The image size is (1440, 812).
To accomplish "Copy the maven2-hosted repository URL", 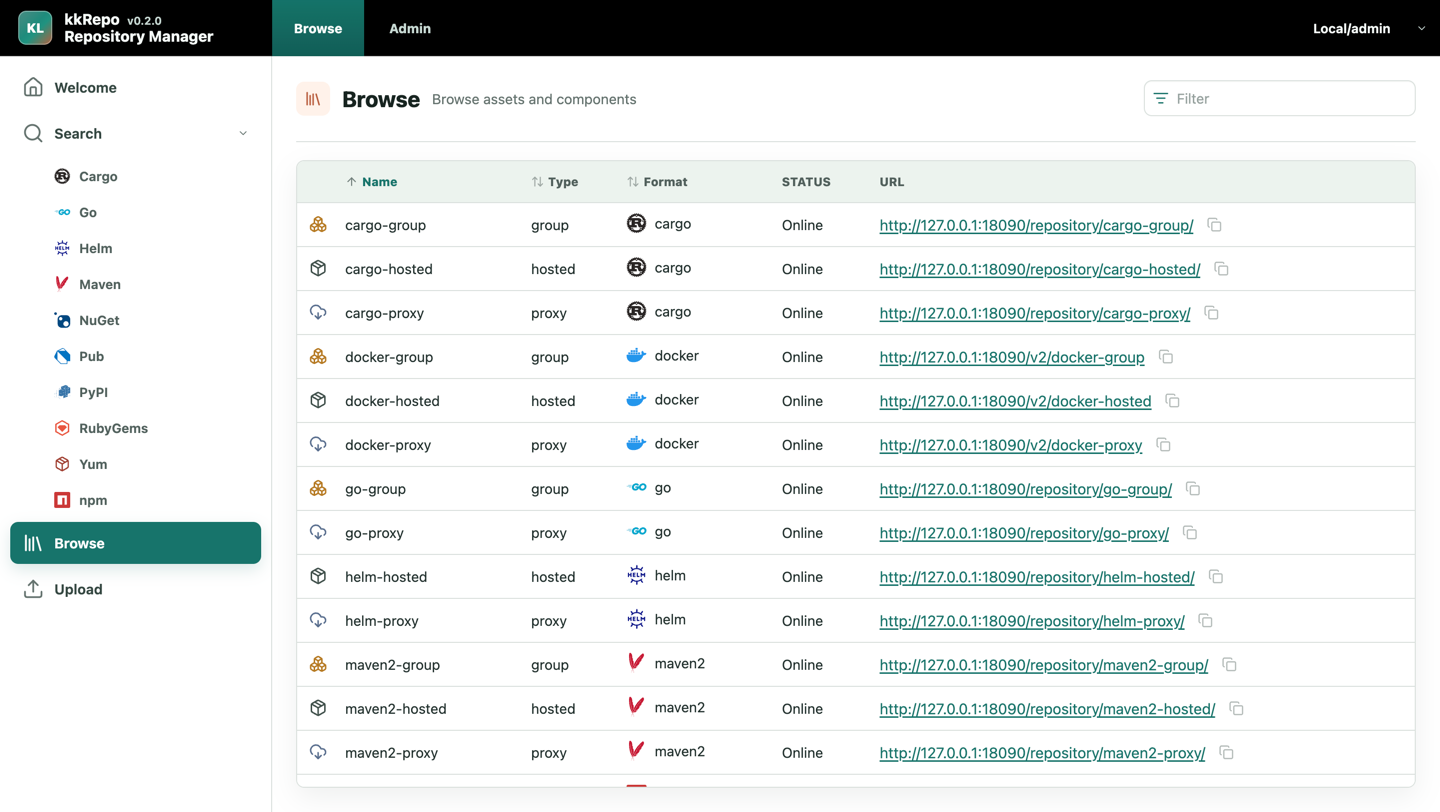I will [x=1236, y=709].
